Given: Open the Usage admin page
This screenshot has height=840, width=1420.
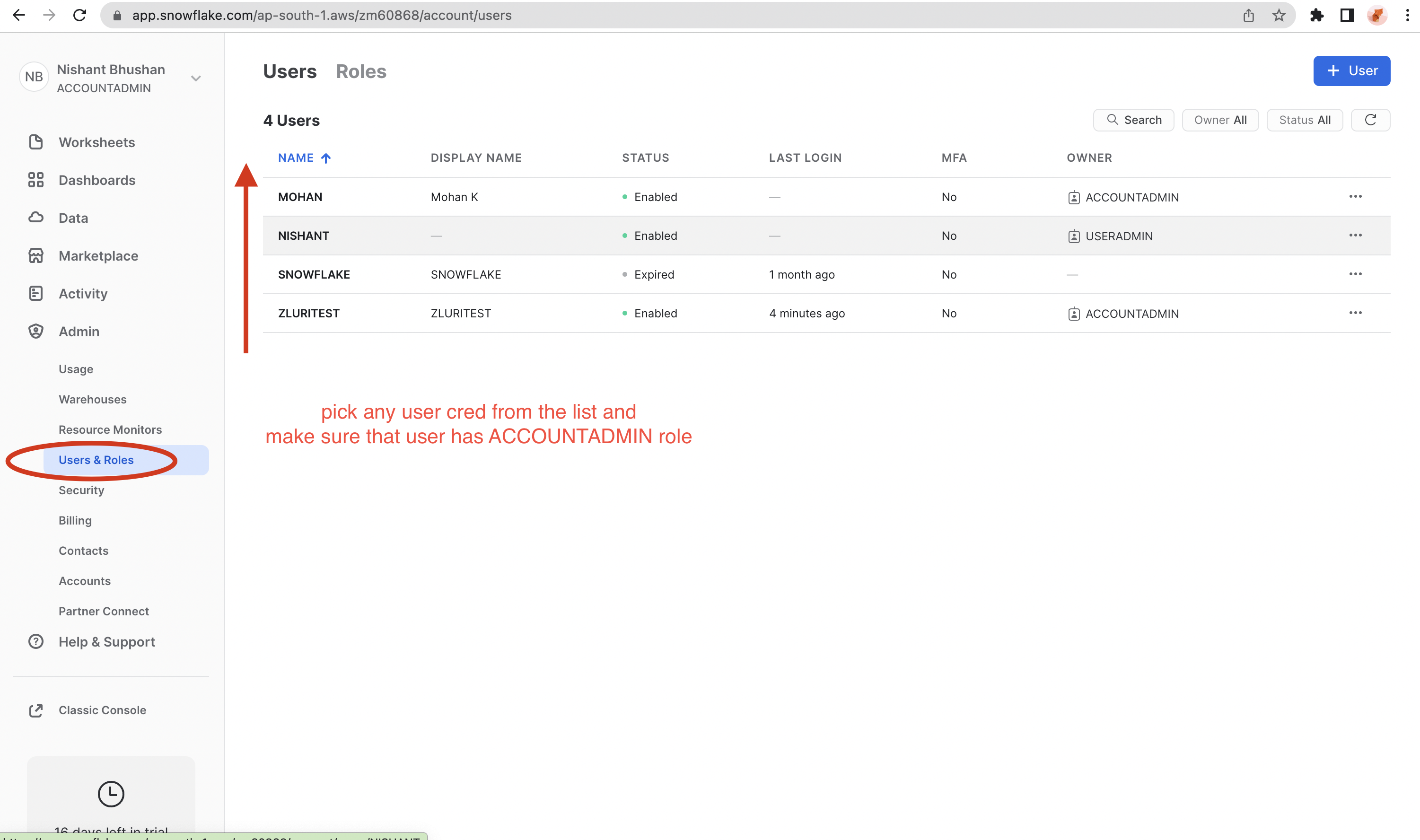Looking at the screenshot, I should (76, 369).
